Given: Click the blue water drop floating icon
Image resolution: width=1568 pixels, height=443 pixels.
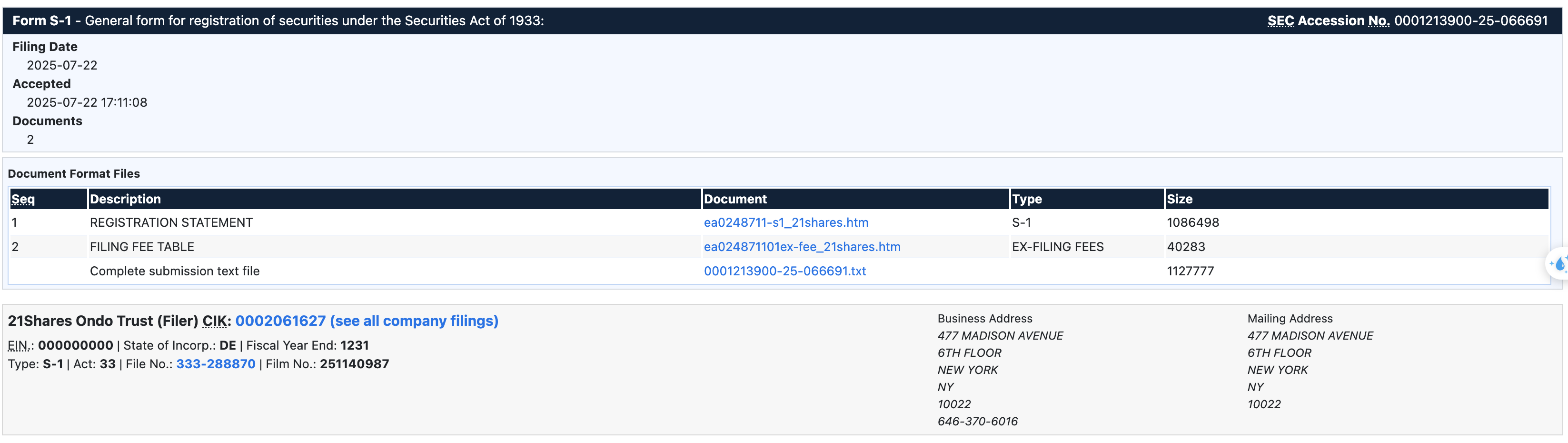Looking at the screenshot, I should pos(1559,264).
